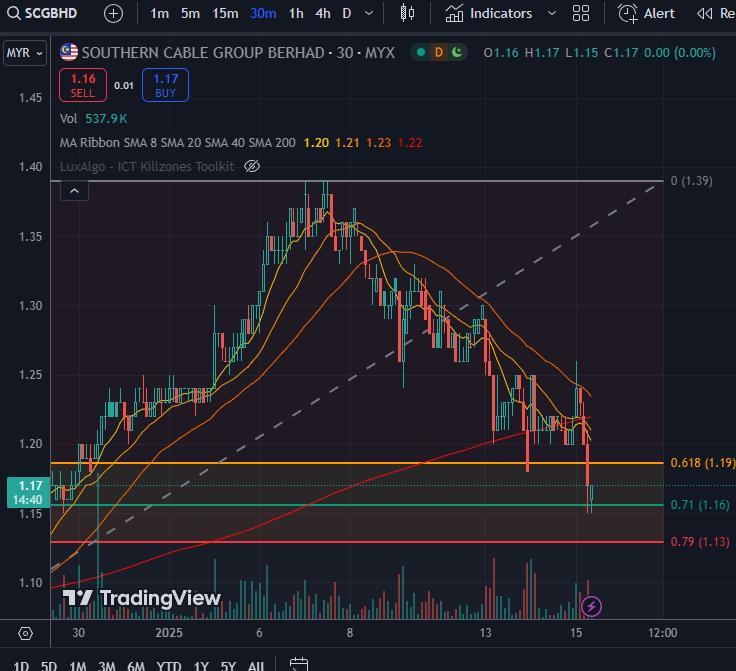Select the 1h timeframe
The width and height of the screenshot is (736, 671).
tap(296, 14)
